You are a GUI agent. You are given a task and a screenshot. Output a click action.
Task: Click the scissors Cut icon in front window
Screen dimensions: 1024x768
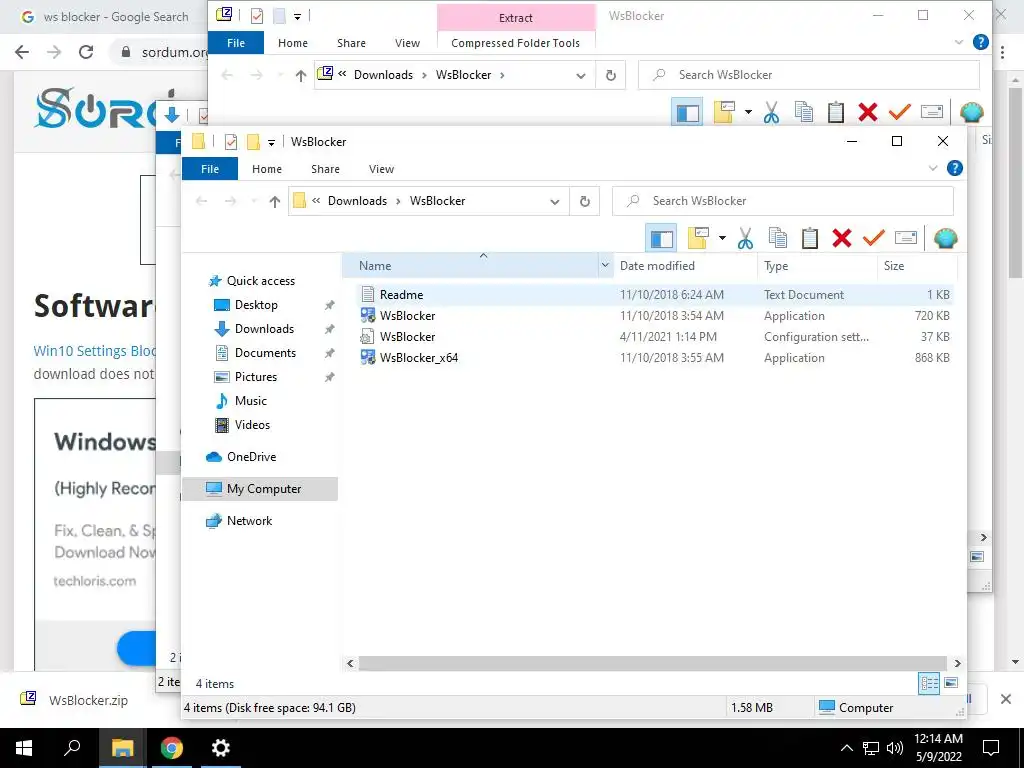(745, 238)
